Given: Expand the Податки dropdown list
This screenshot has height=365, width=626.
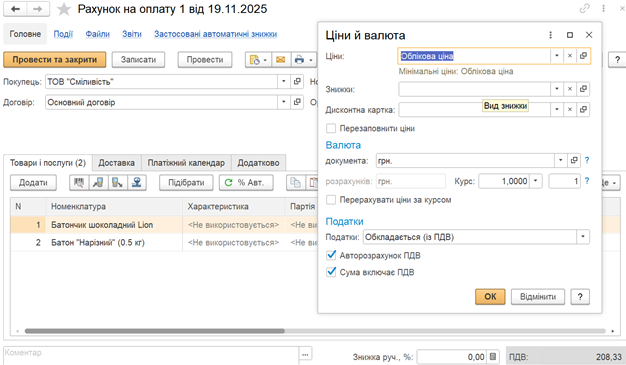Looking at the screenshot, I should [583, 237].
